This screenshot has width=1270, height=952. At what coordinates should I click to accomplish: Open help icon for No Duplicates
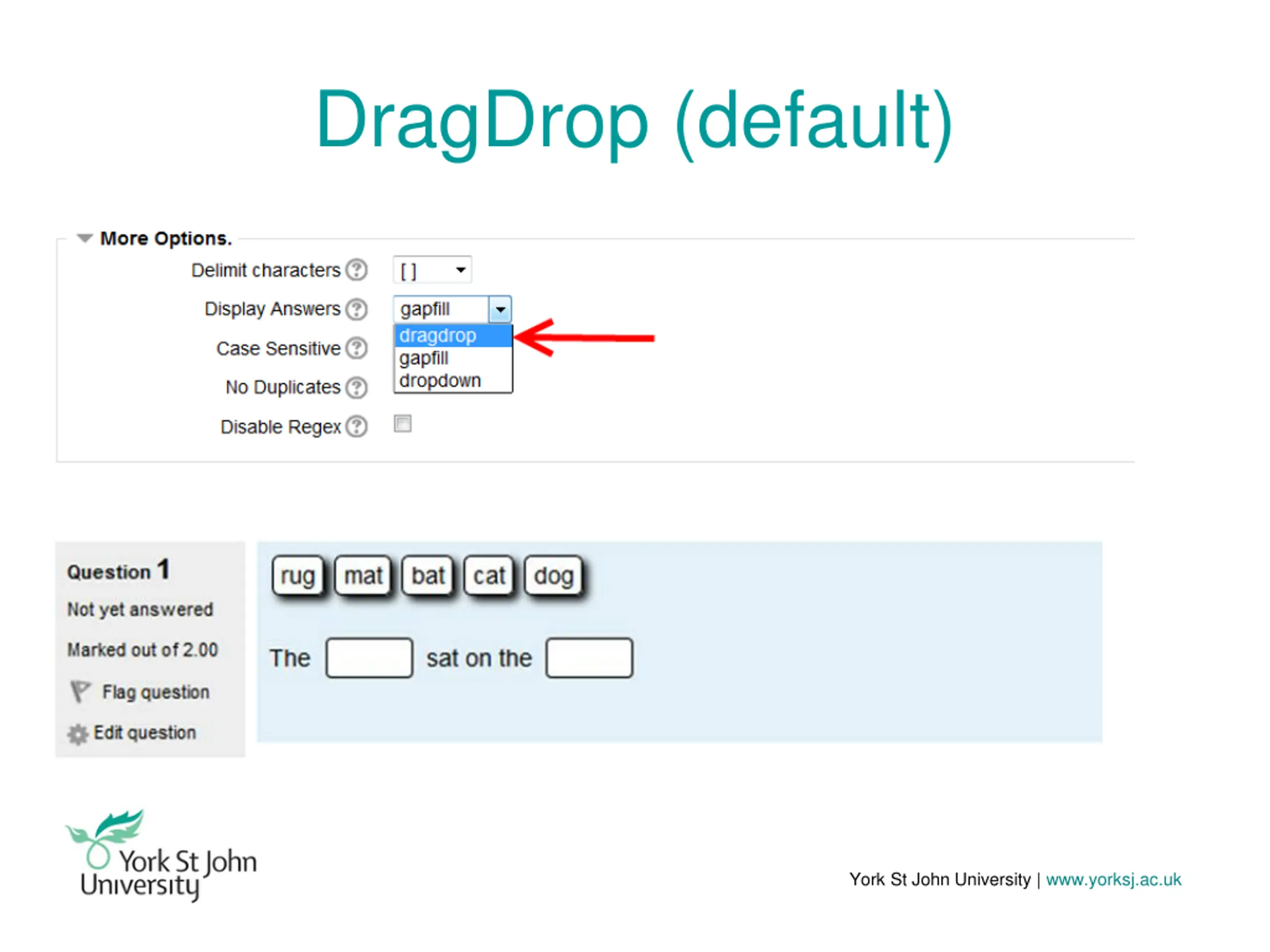(357, 388)
